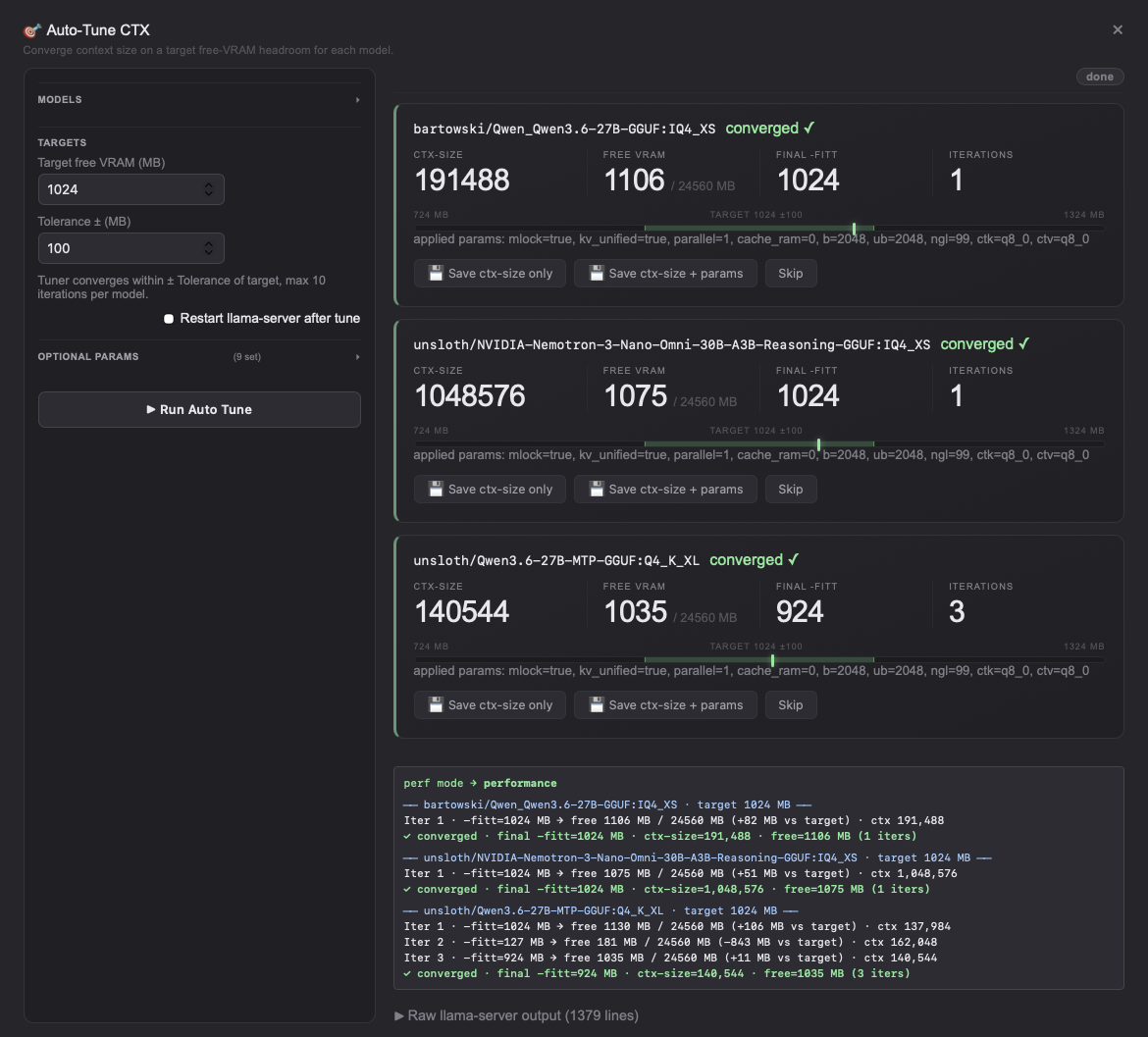Click ctx-size value 1048576
Viewport: 1148px width, 1037px height.
click(x=469, y=396)
